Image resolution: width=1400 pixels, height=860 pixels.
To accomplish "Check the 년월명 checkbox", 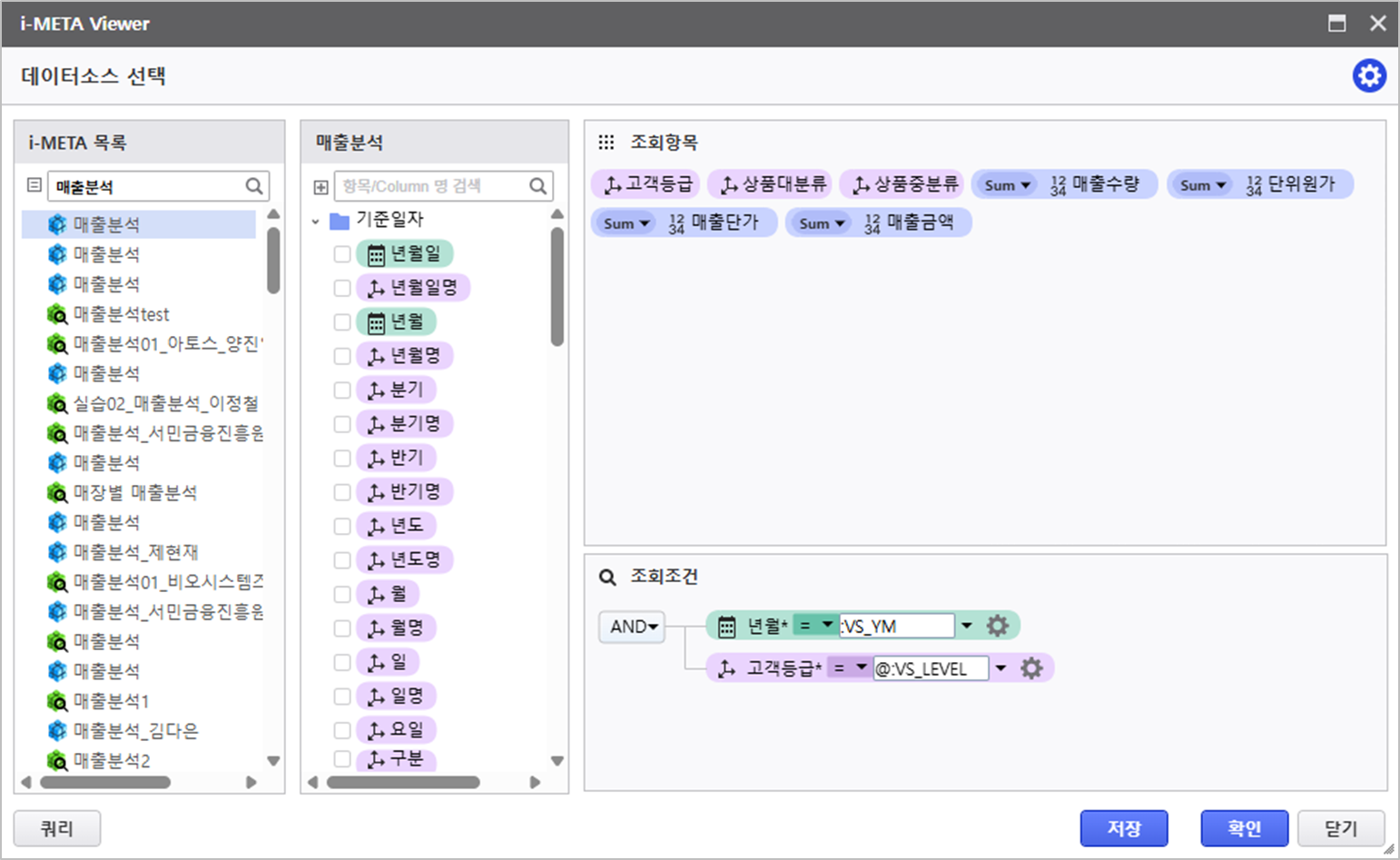I will click(342, 356).
